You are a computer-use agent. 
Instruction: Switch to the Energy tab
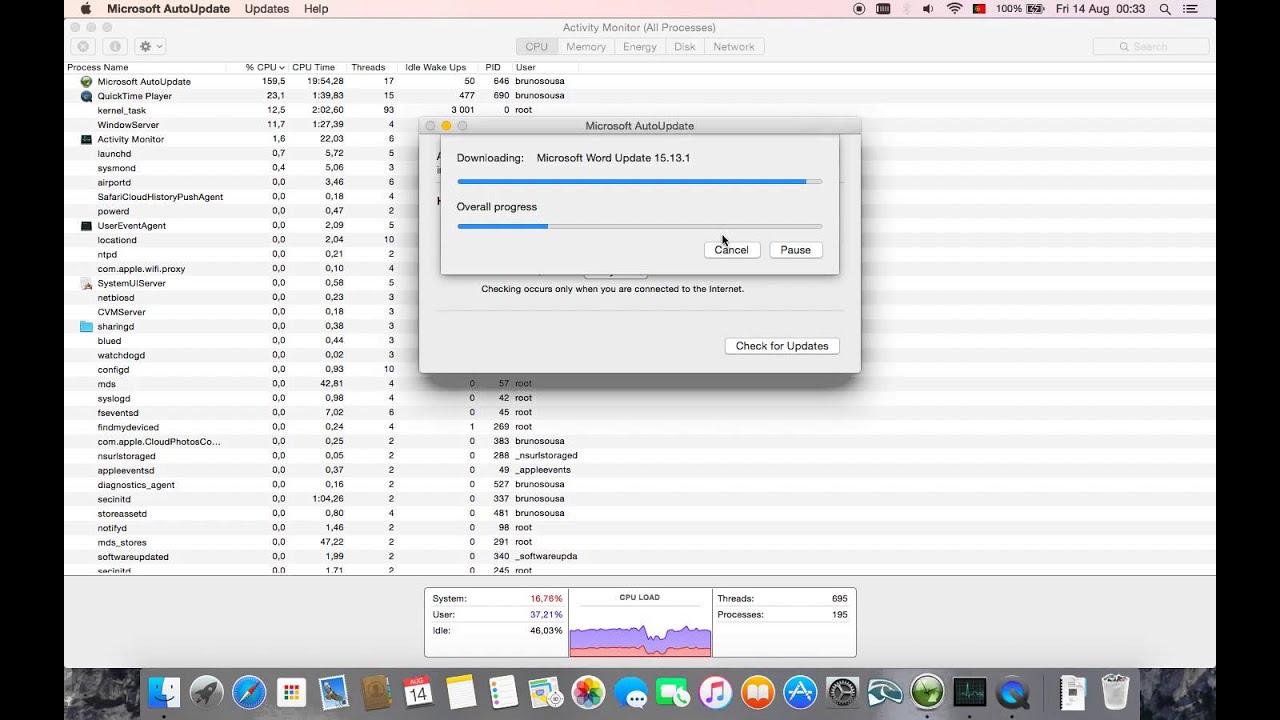click(640, 47)
